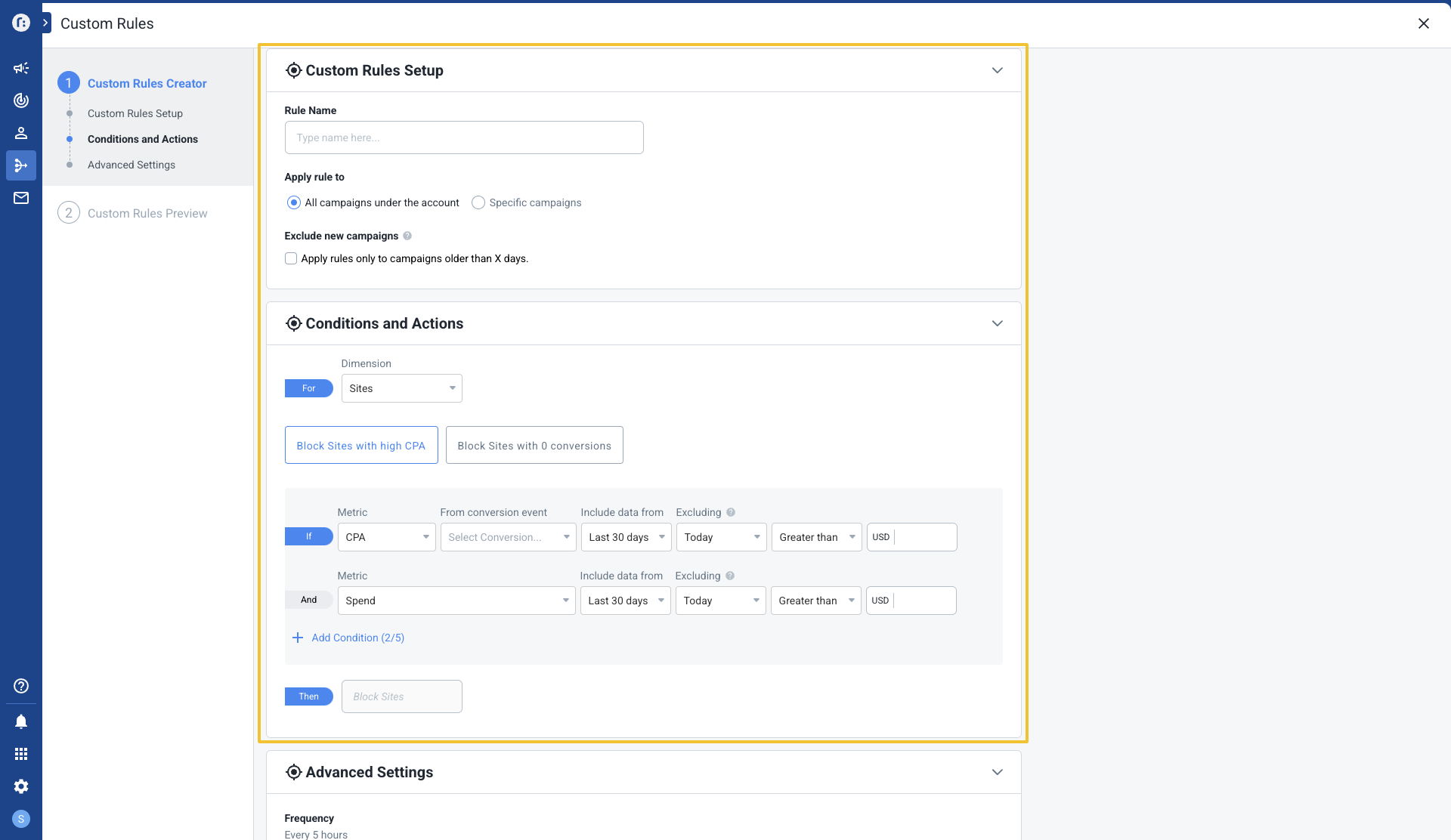Image resolution: width=1451 pixels, height=840 pixels.
Task: Go to Custom Rules Preview step
Action: coord(147,213)
